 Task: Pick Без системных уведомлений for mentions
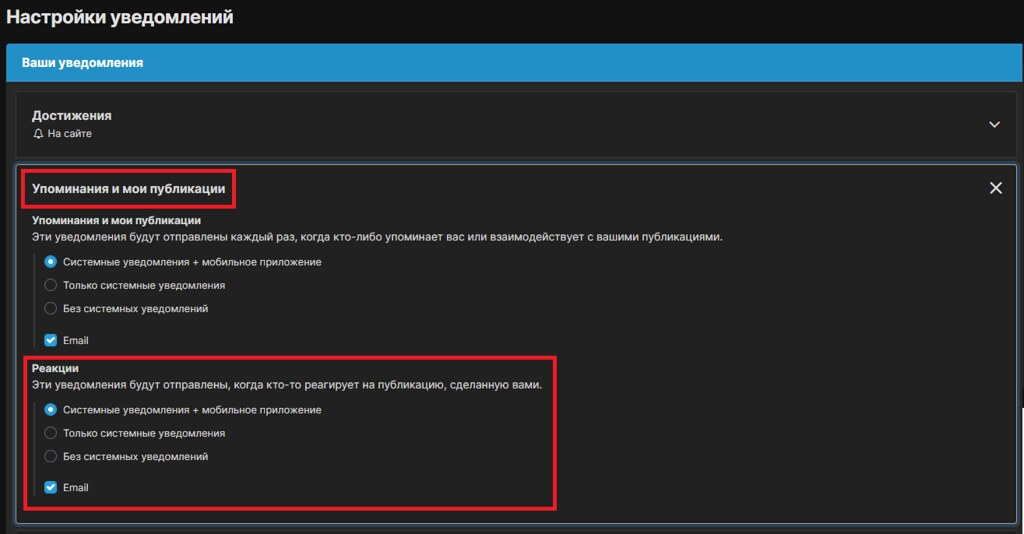click(51, 308)
